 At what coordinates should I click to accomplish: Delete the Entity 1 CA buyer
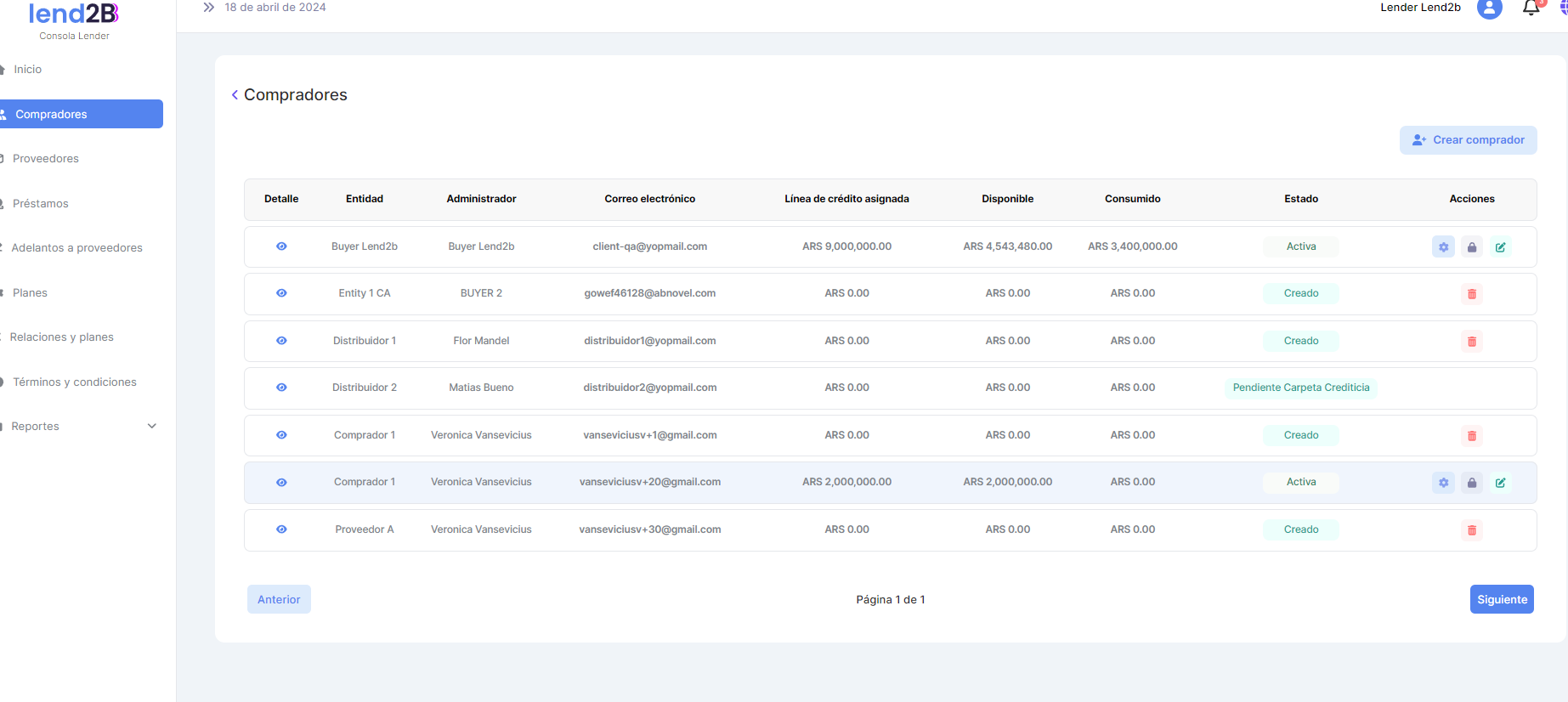1472,294
